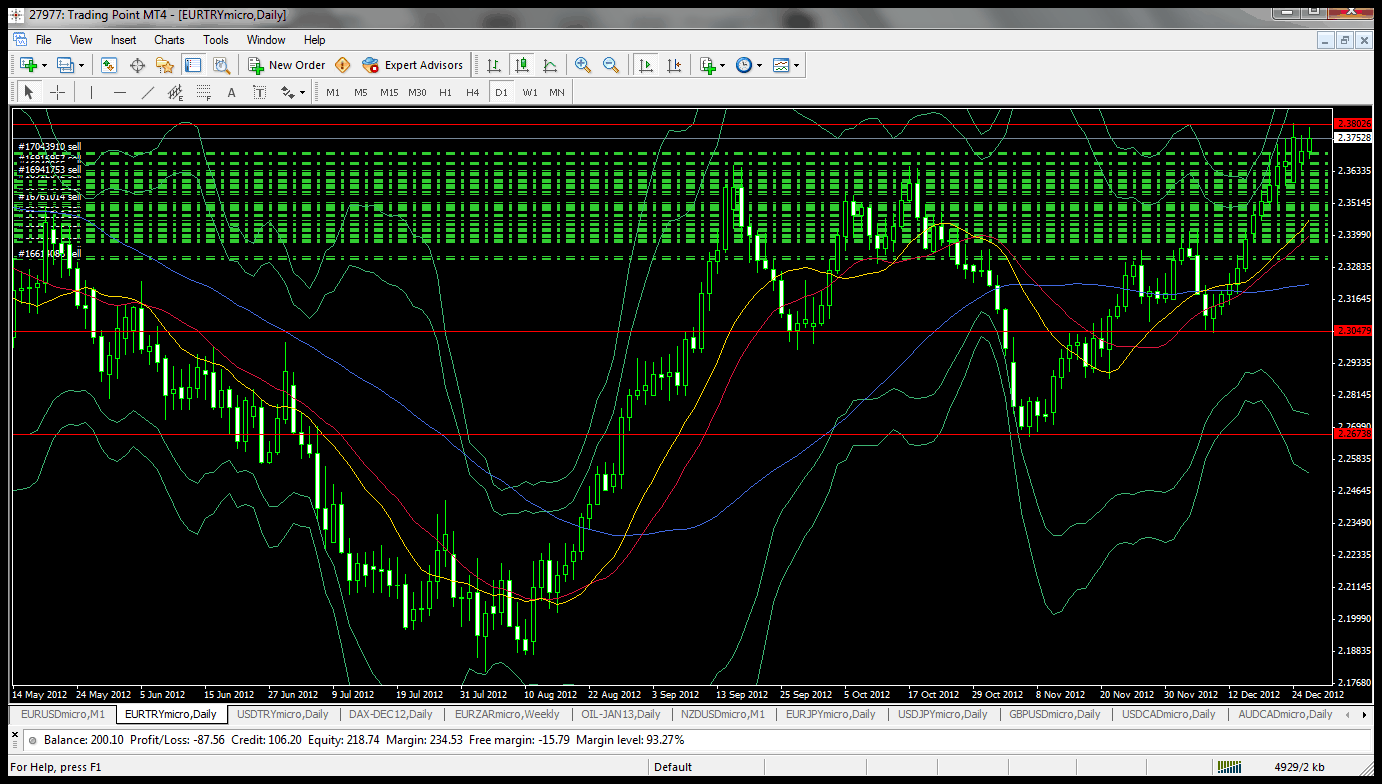Screen dimensions: 1382x784
Task: Select the Trendline drawing tool
Action: (148, 92)
